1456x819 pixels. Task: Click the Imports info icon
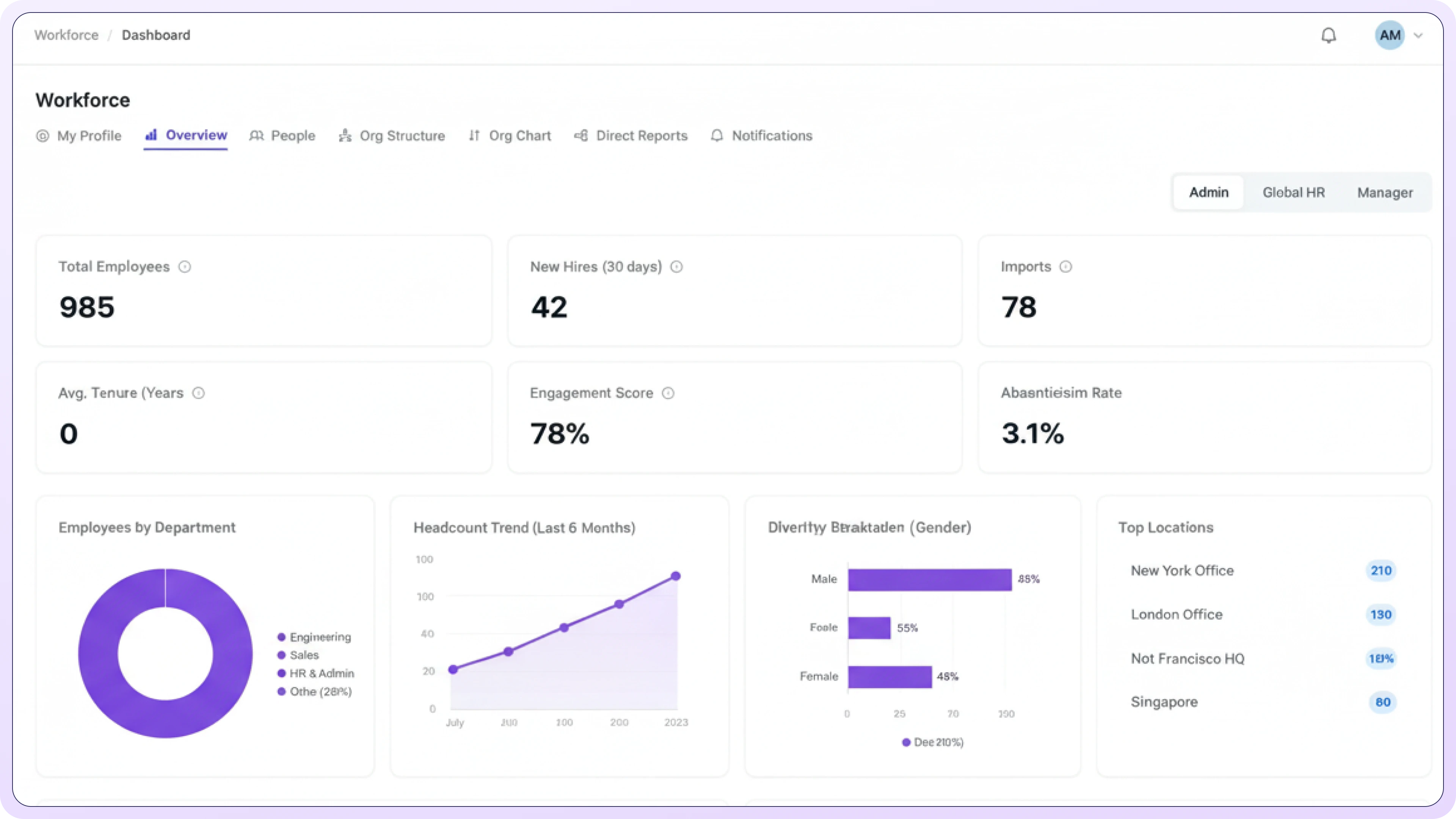point(1065,267)
